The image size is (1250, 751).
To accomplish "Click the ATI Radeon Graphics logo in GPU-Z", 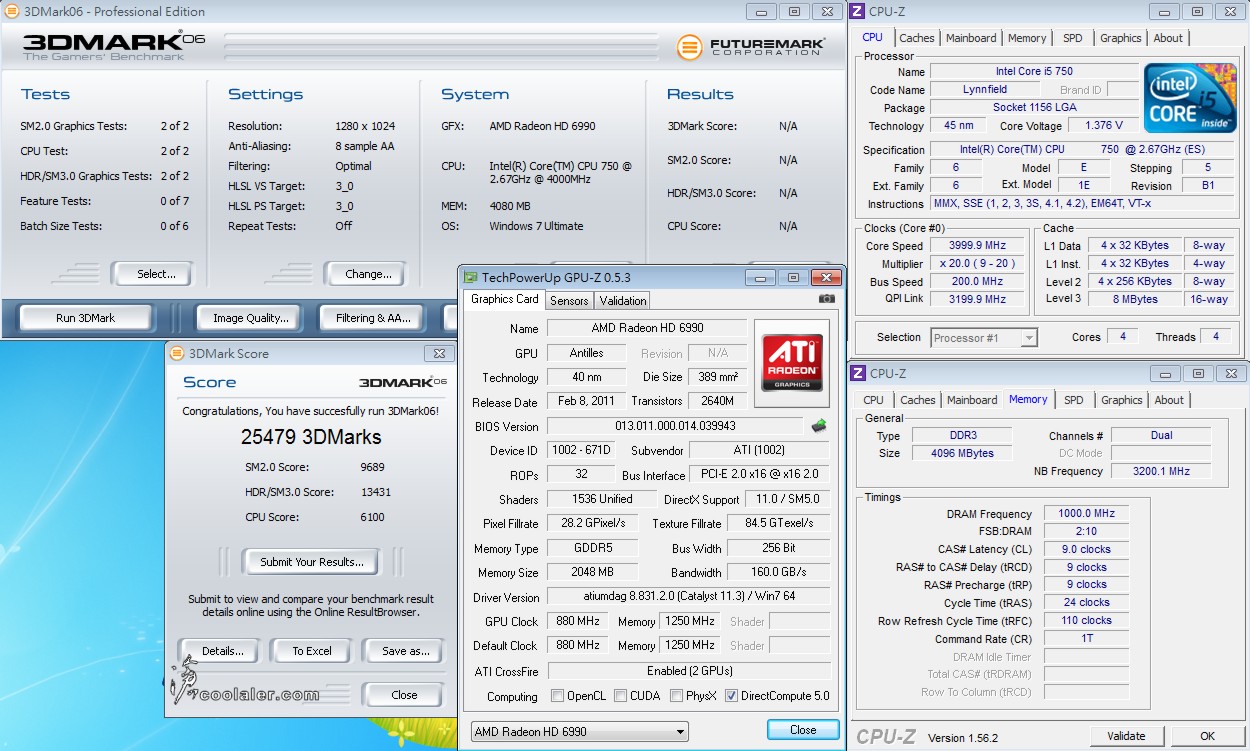I will tap(793, 362).
